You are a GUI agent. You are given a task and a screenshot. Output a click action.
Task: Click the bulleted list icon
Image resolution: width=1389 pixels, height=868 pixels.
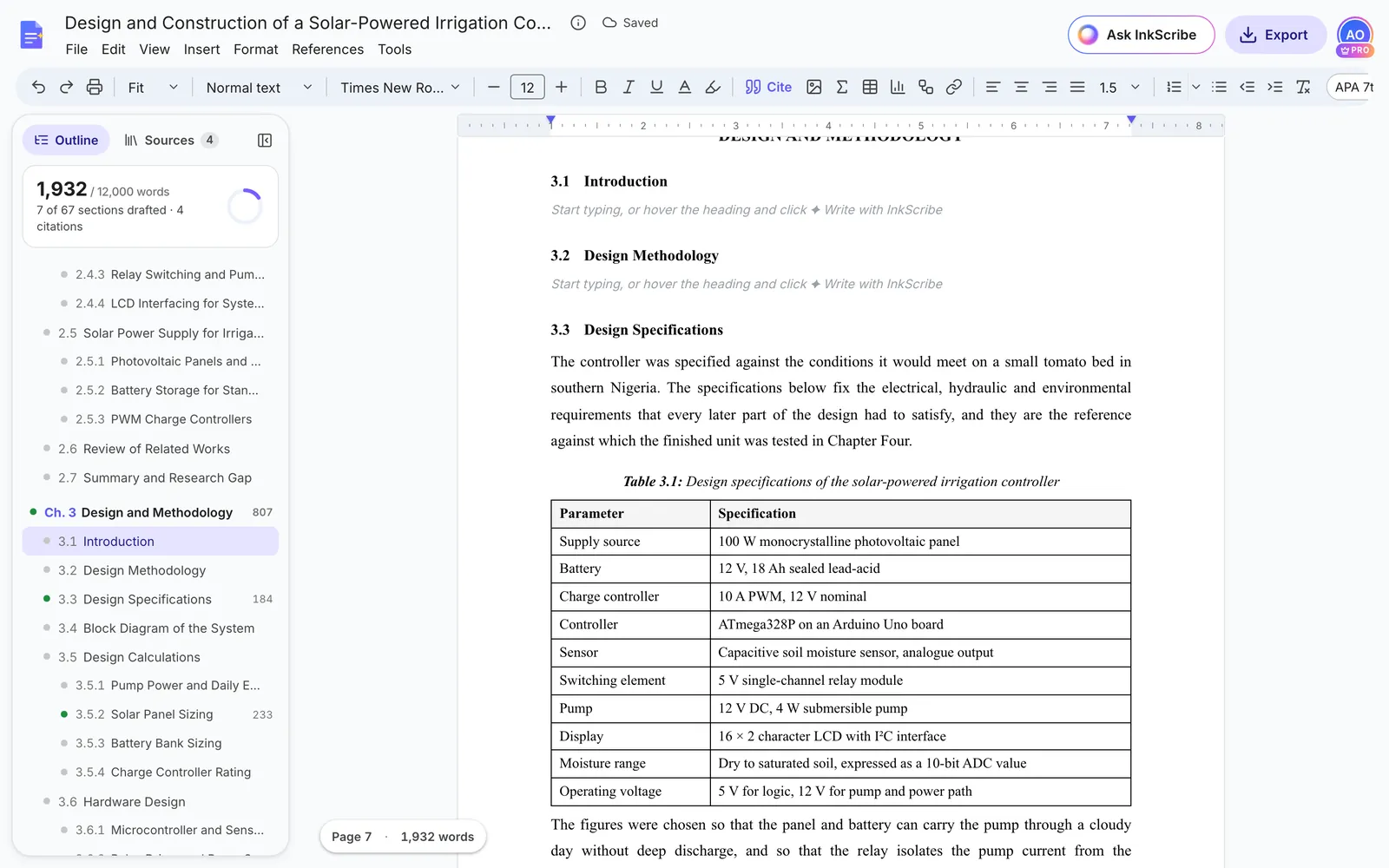(1219, 87)
